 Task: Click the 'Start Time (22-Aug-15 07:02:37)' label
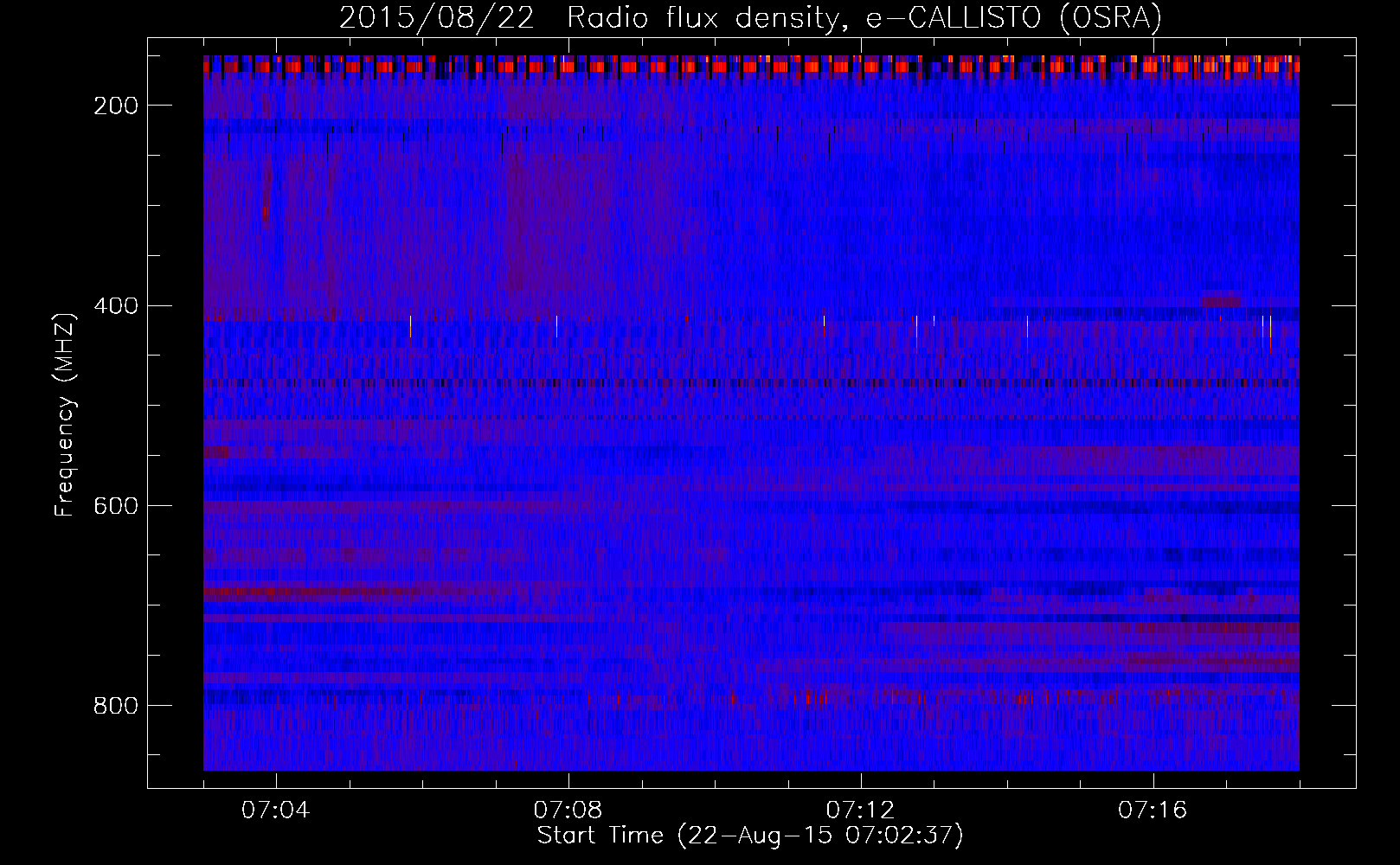[750, 836]
